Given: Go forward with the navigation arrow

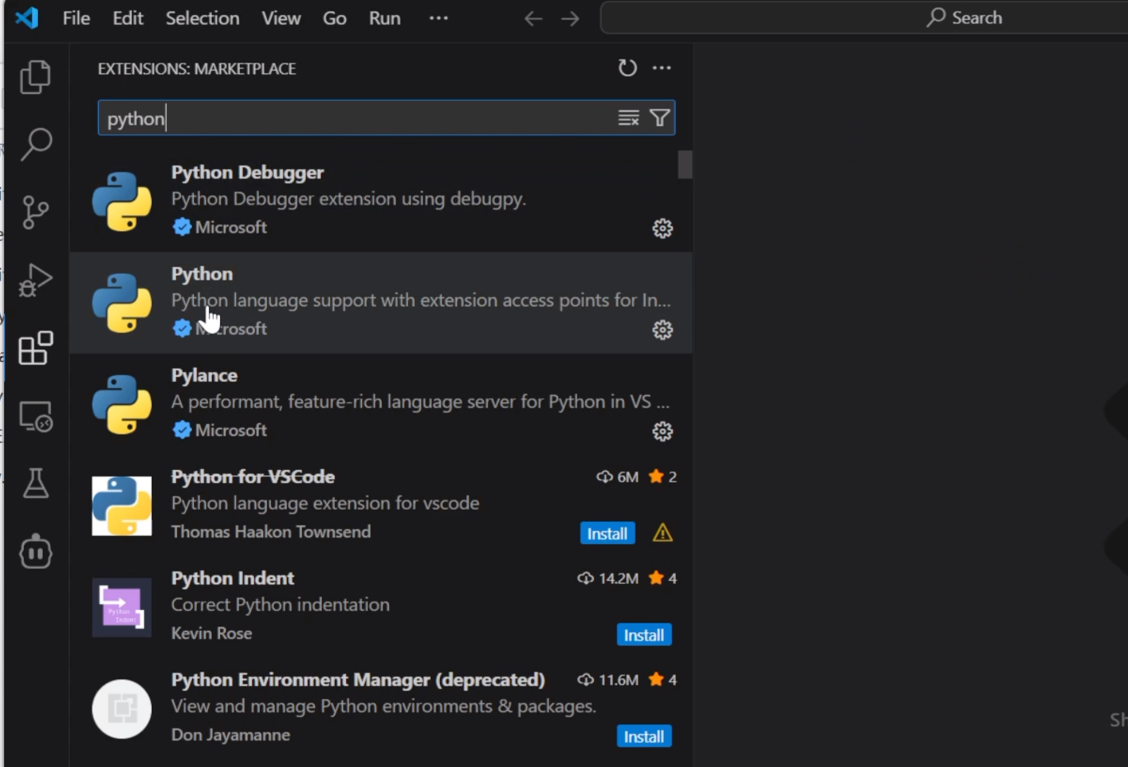Looking at the screenshot, I should click(570, 18).
